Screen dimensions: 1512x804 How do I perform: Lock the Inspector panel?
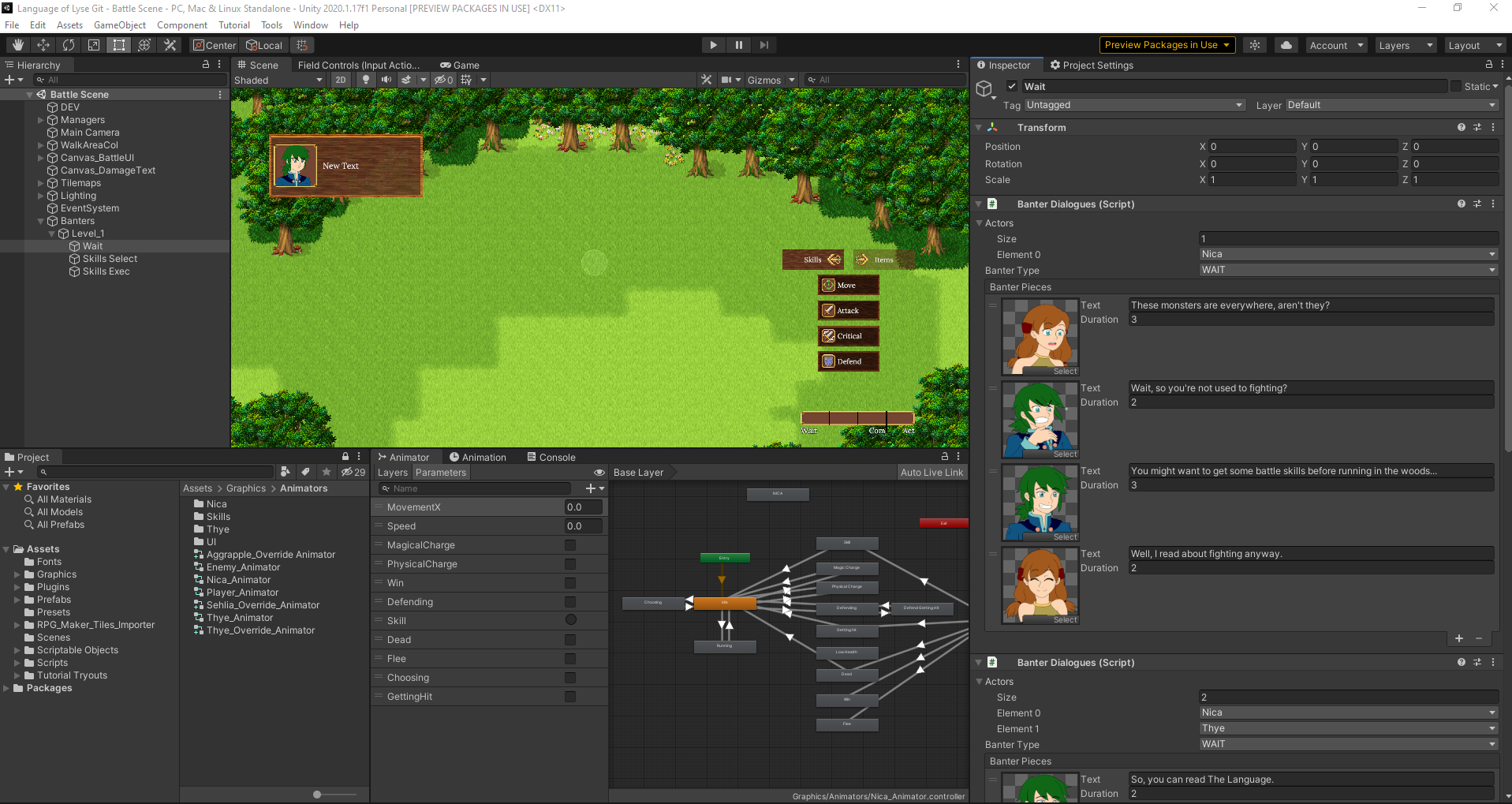[1489, 65]
